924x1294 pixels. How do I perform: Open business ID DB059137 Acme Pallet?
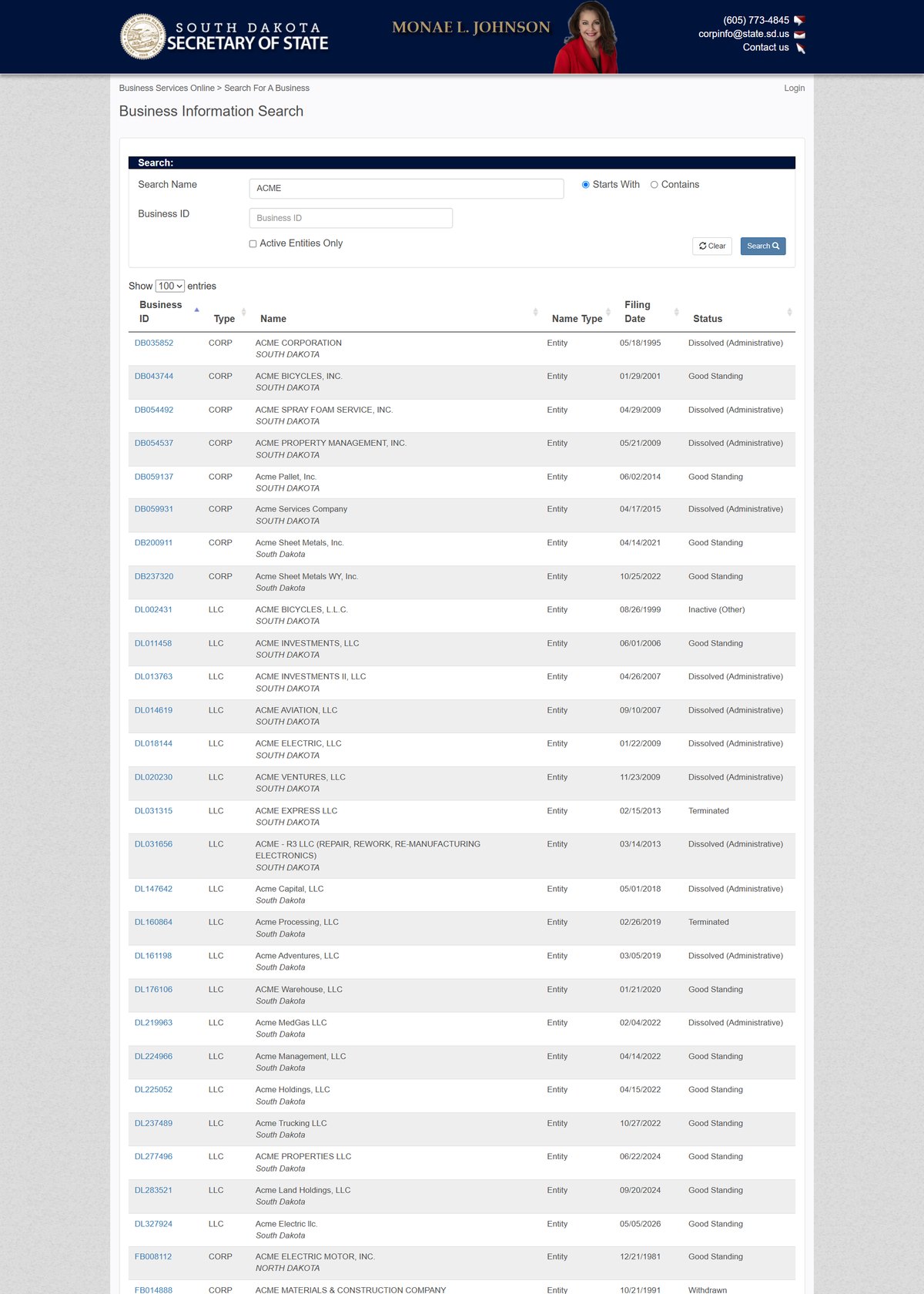pyautogui.click(x=154, y=477)
